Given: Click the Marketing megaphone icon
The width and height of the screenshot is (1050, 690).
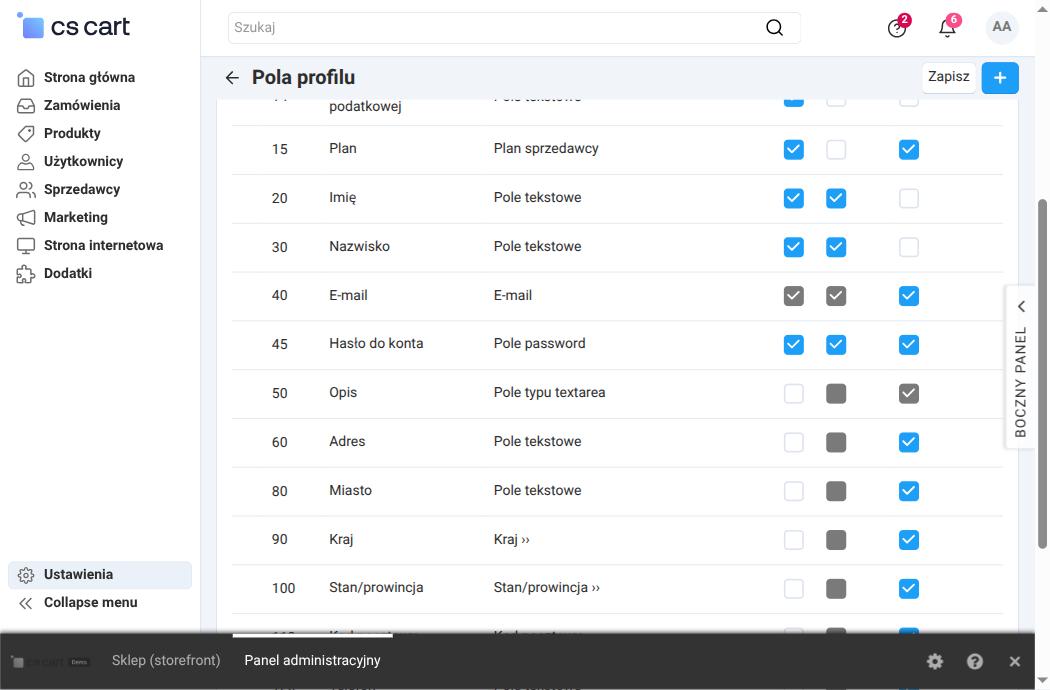Looking at the screenshot, I should click(25, 218).
